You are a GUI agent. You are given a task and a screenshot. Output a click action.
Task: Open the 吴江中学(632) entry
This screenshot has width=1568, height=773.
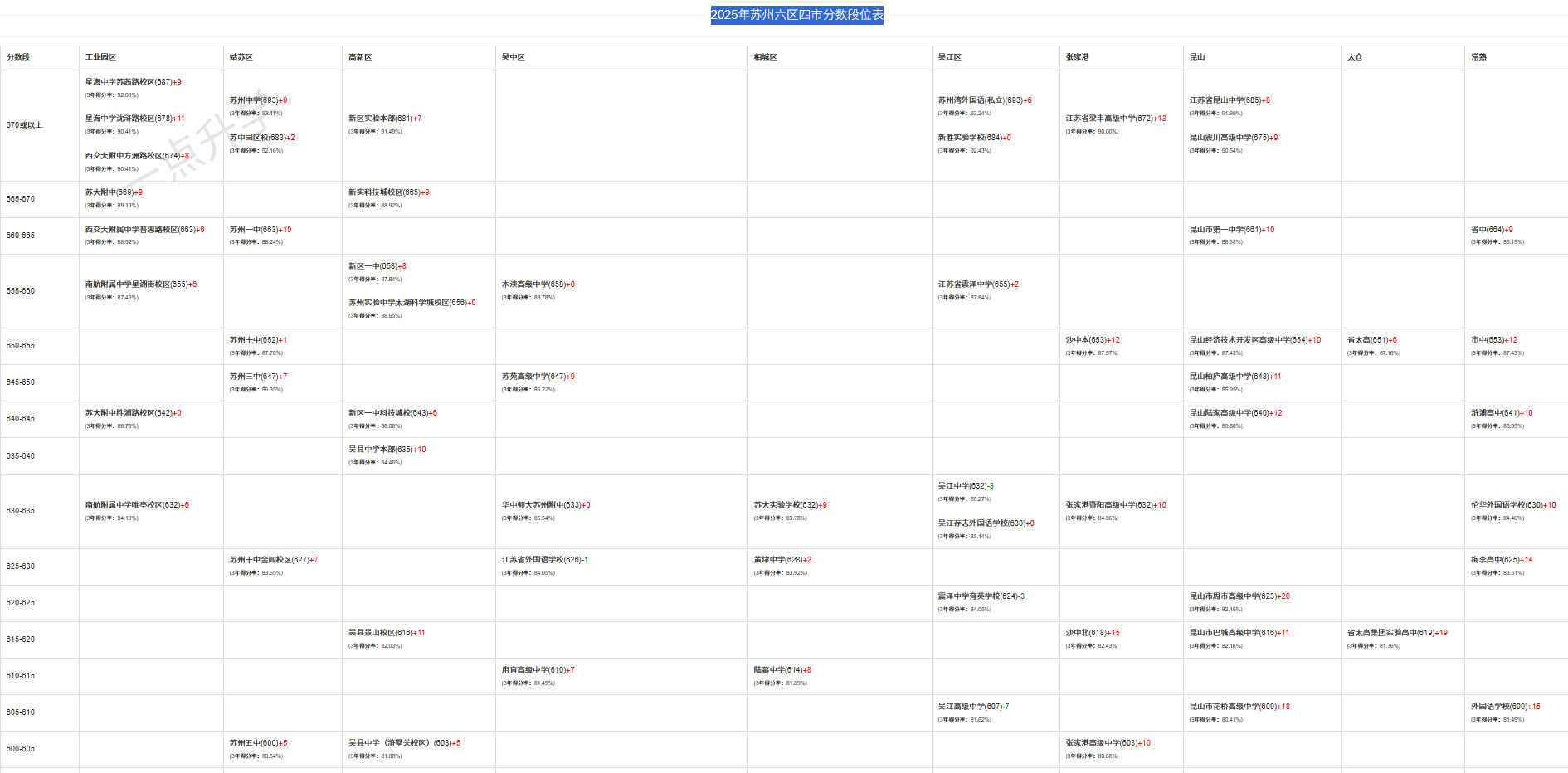coord(965,486)
